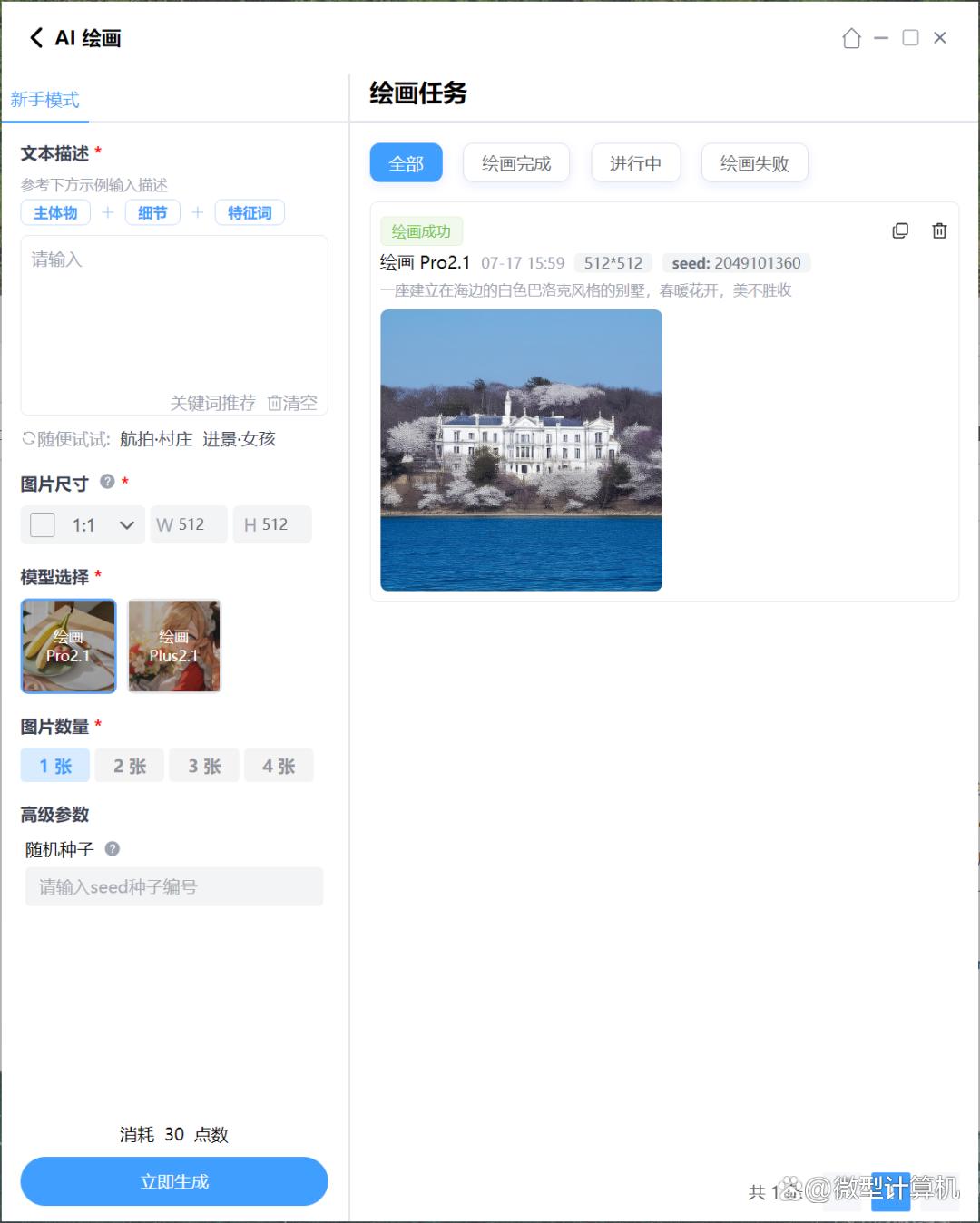Image resolution: width=980 pixels, height=1223 pixels.
Task: Filter by 绘画完成 tasks
Action: tap(516, 163)
